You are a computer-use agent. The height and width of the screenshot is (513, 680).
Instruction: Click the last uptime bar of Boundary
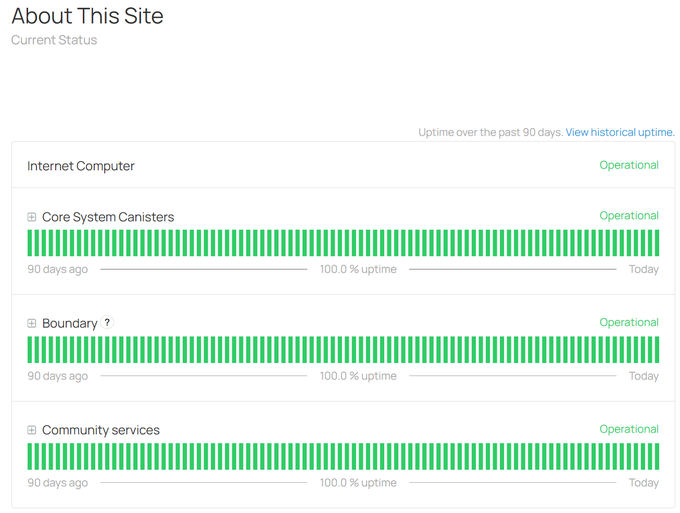[x=657, y=350]
